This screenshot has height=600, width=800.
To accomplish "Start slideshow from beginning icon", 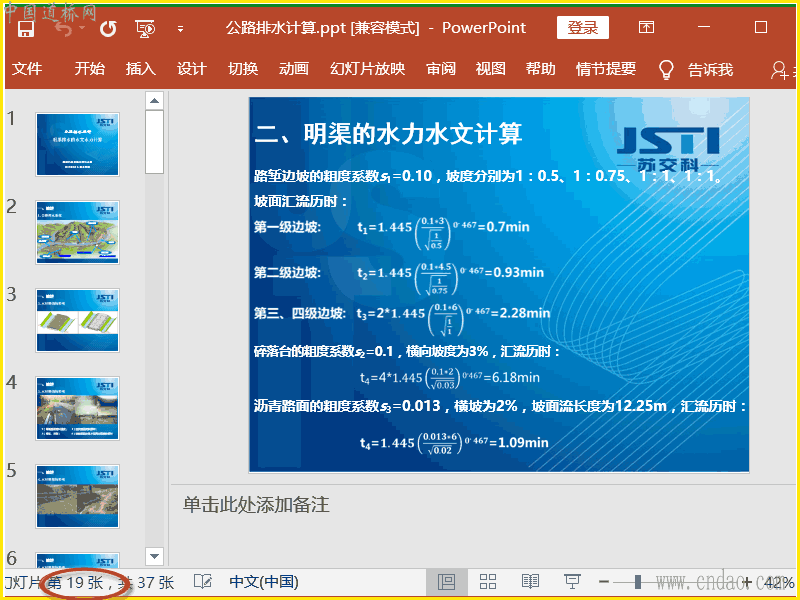I will pos(145,28).
